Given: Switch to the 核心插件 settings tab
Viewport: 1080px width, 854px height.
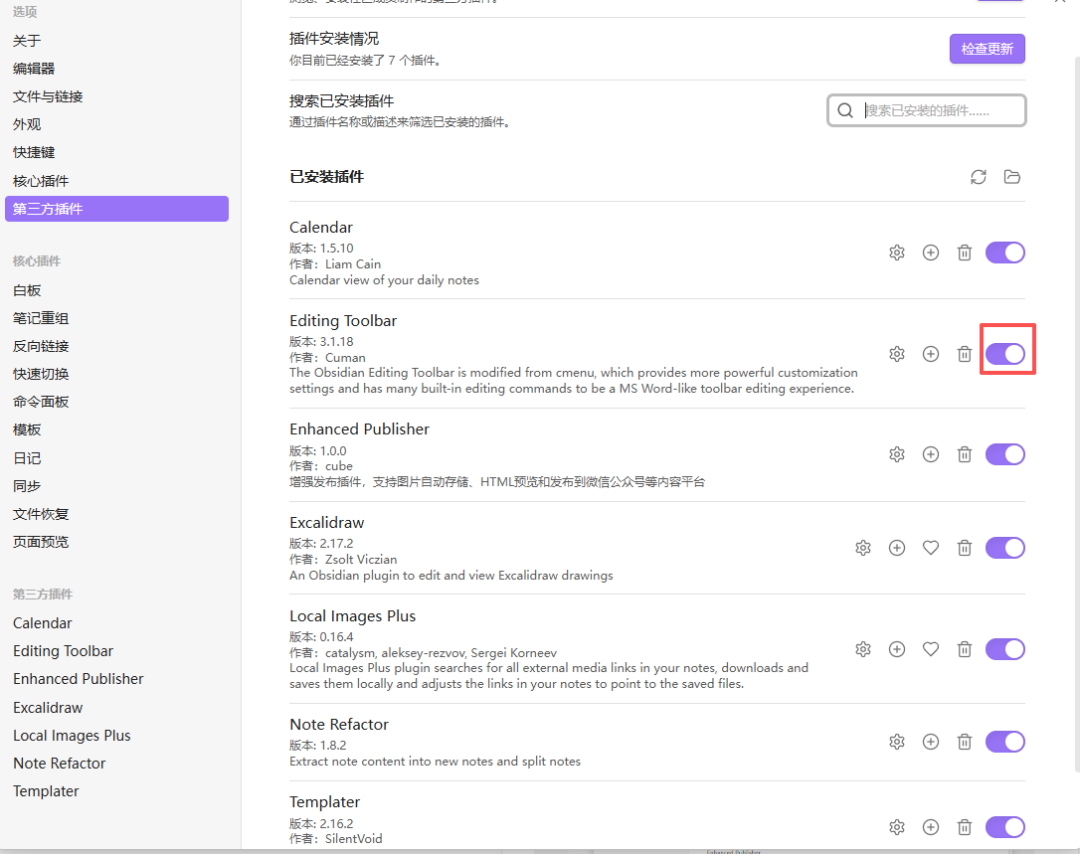Looking at the screenshot, I should [41, 181].
